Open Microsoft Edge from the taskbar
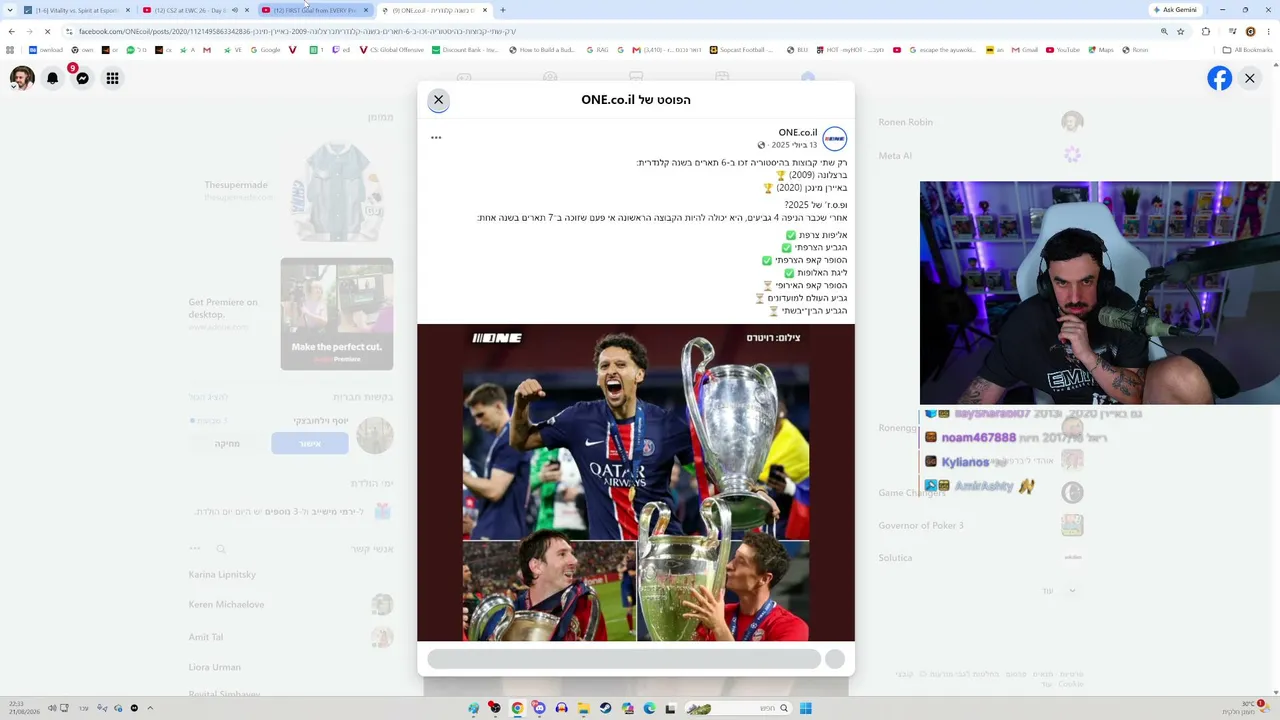The width and height of the screenshot is (1280, 720). point(649,708)
